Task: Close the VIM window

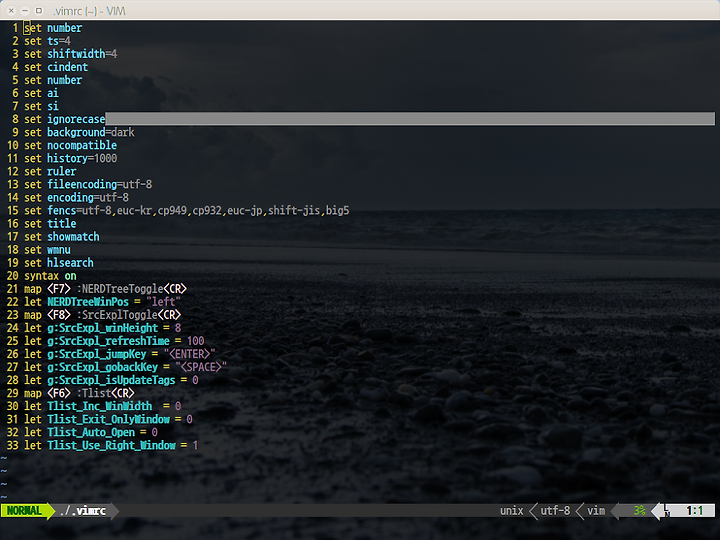Action: (x=11, y=10)
